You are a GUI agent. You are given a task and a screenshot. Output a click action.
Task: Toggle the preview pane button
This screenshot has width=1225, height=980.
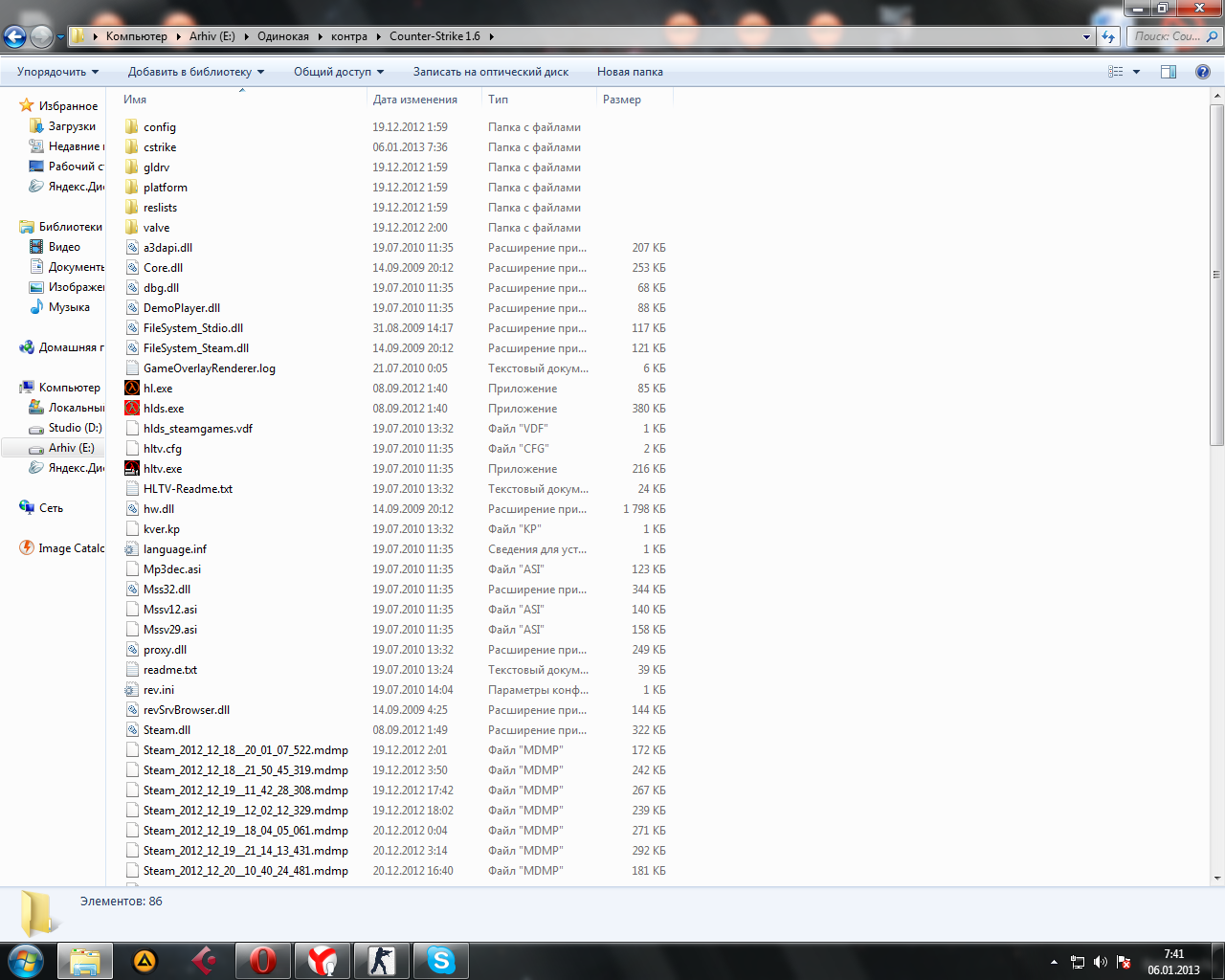1169,72
